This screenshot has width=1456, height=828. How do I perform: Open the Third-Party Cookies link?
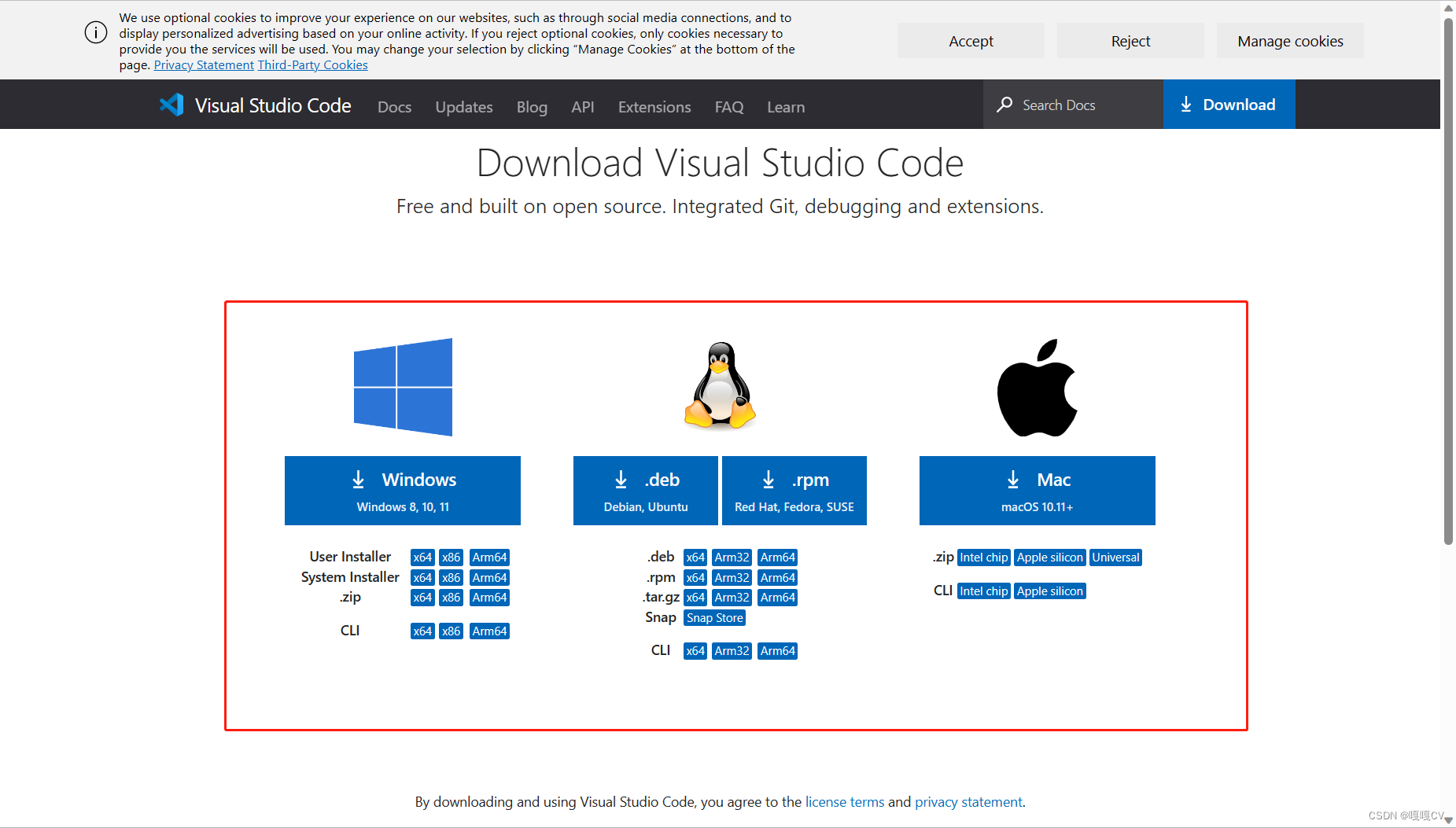click(313, 65)
